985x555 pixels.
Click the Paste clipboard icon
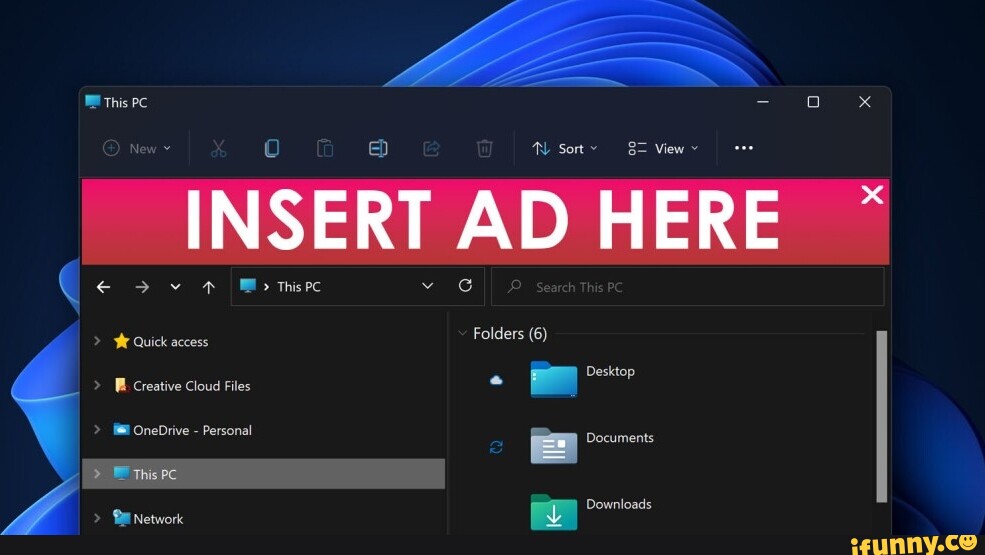325,149
